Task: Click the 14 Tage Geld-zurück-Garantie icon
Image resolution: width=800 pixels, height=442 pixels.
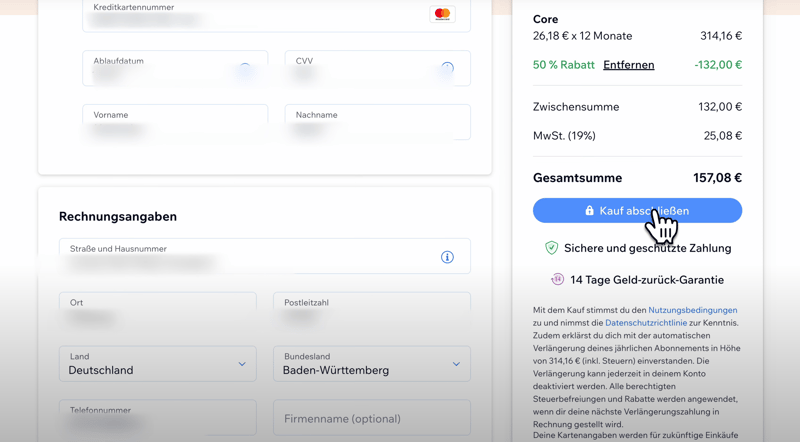Action: [x=557, y=280]
